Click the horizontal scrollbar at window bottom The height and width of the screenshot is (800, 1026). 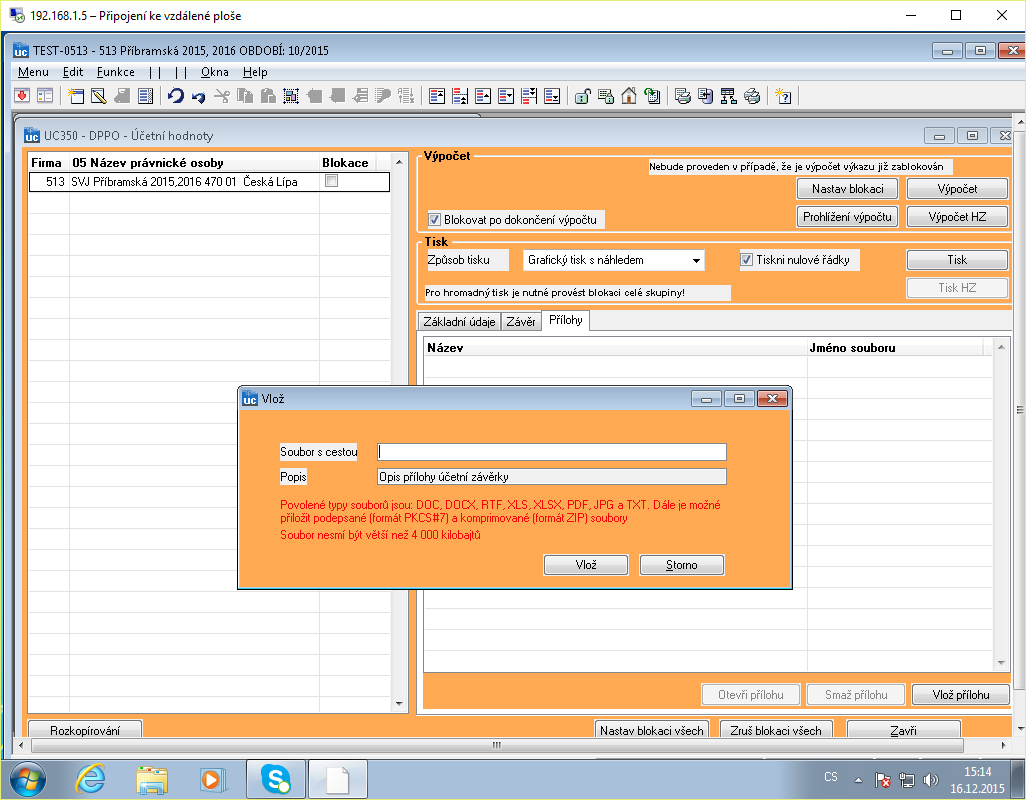coord(497,745)
